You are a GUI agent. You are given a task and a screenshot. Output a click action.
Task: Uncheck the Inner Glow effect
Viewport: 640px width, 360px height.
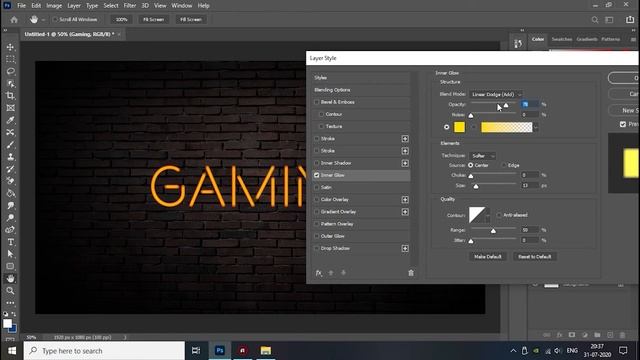(x=317, y=175)
